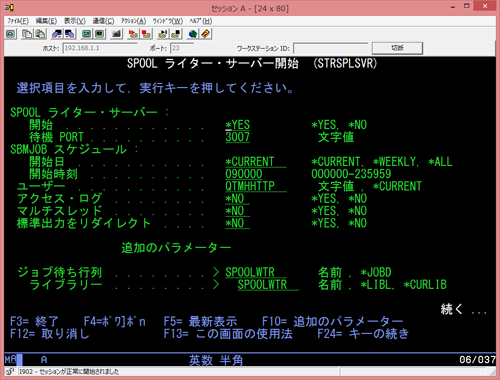
Task: Click the 開始時刻 field showing 090000
Action: 244,174
